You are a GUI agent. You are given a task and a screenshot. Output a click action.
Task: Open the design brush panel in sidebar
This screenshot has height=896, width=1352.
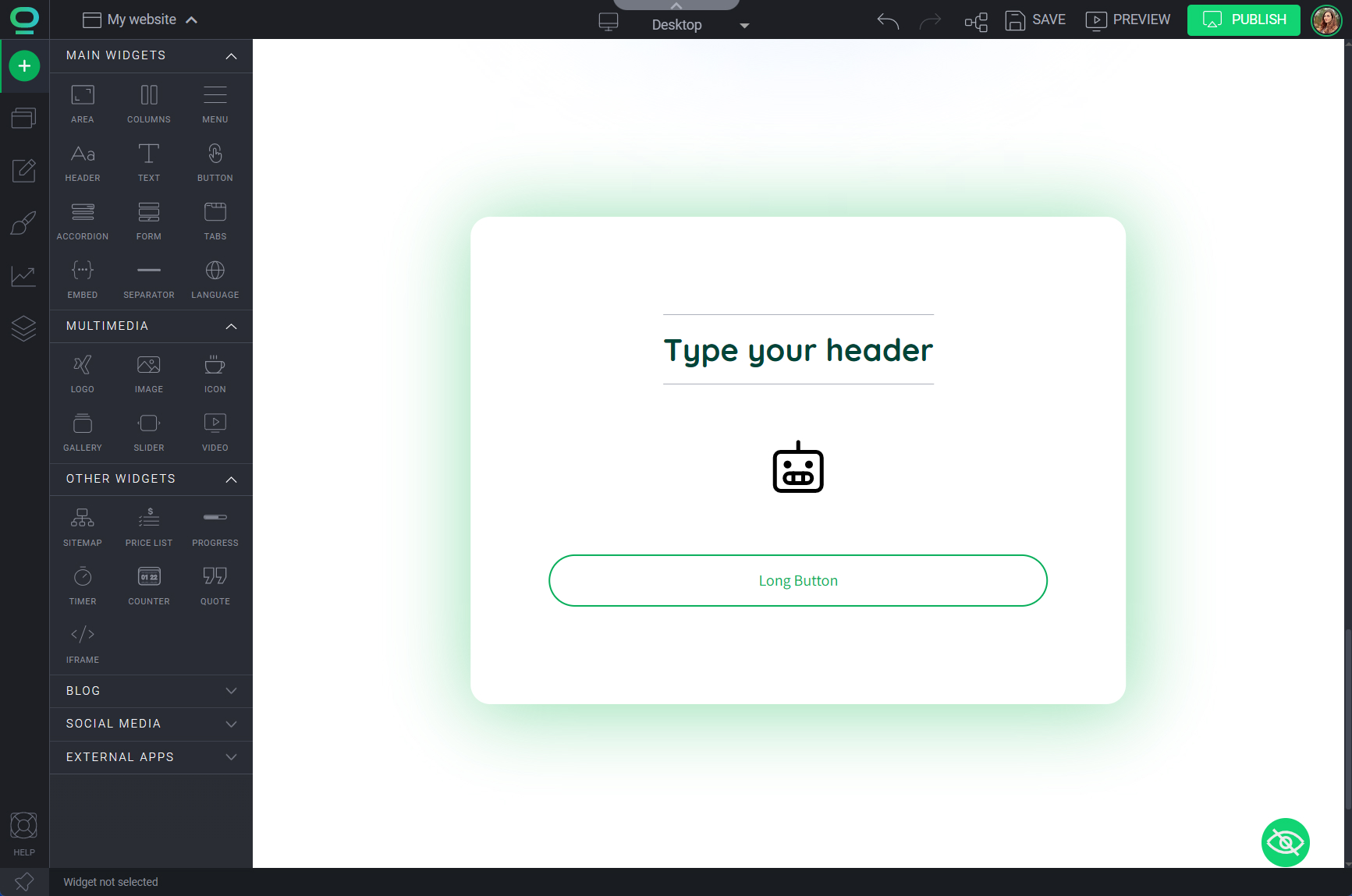(24, 223)
